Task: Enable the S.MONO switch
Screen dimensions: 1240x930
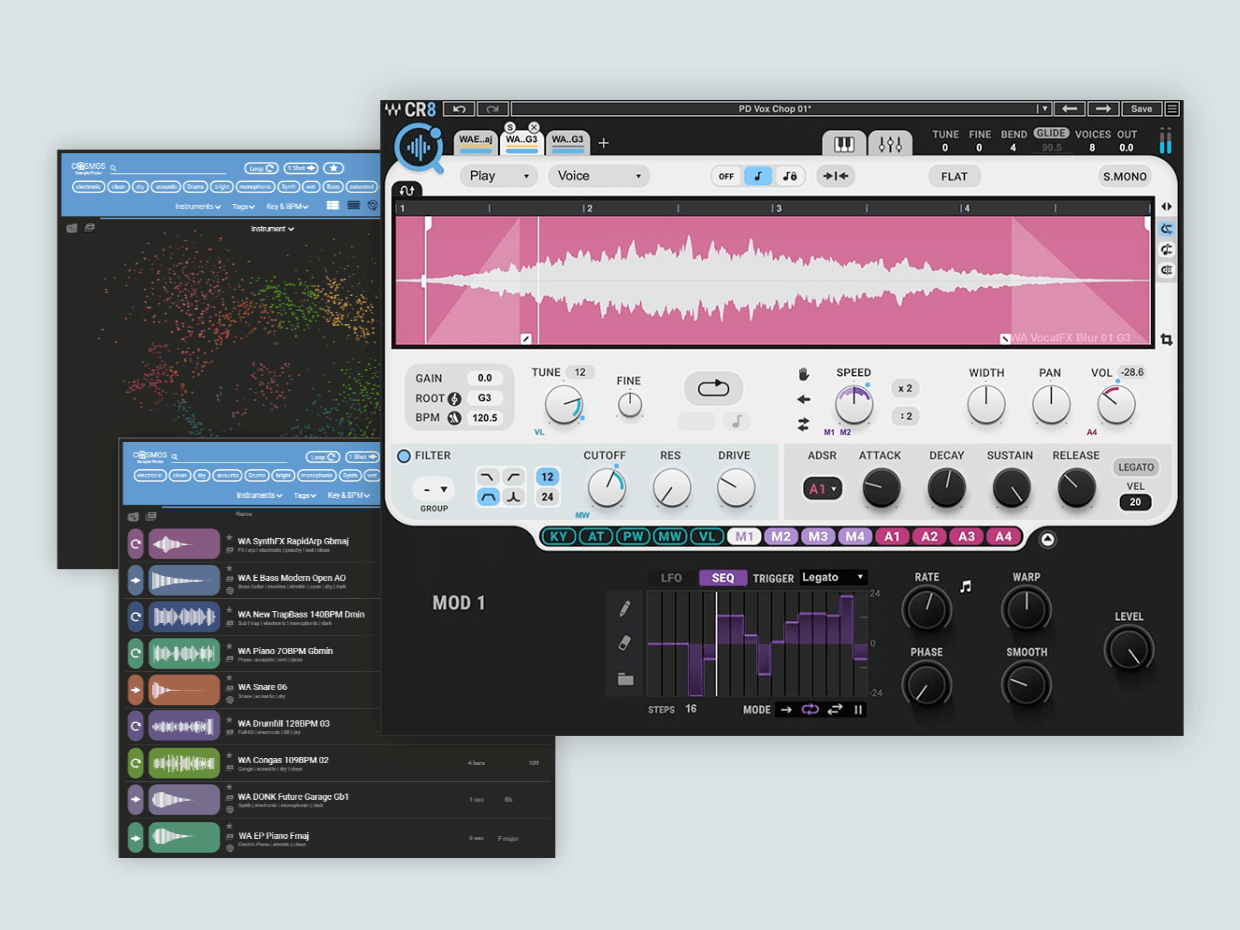Action: [x=1124, y=176]
